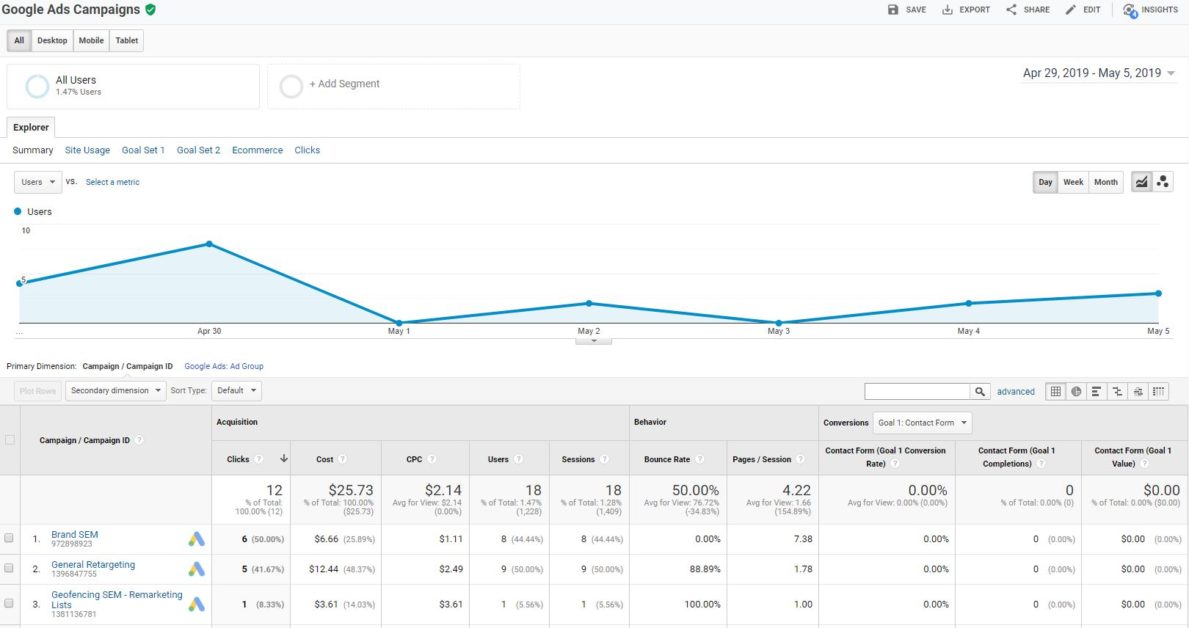
Task: Click help icon next to Campaign ID header
Action: pyautogui.click(x=140, y=441)
